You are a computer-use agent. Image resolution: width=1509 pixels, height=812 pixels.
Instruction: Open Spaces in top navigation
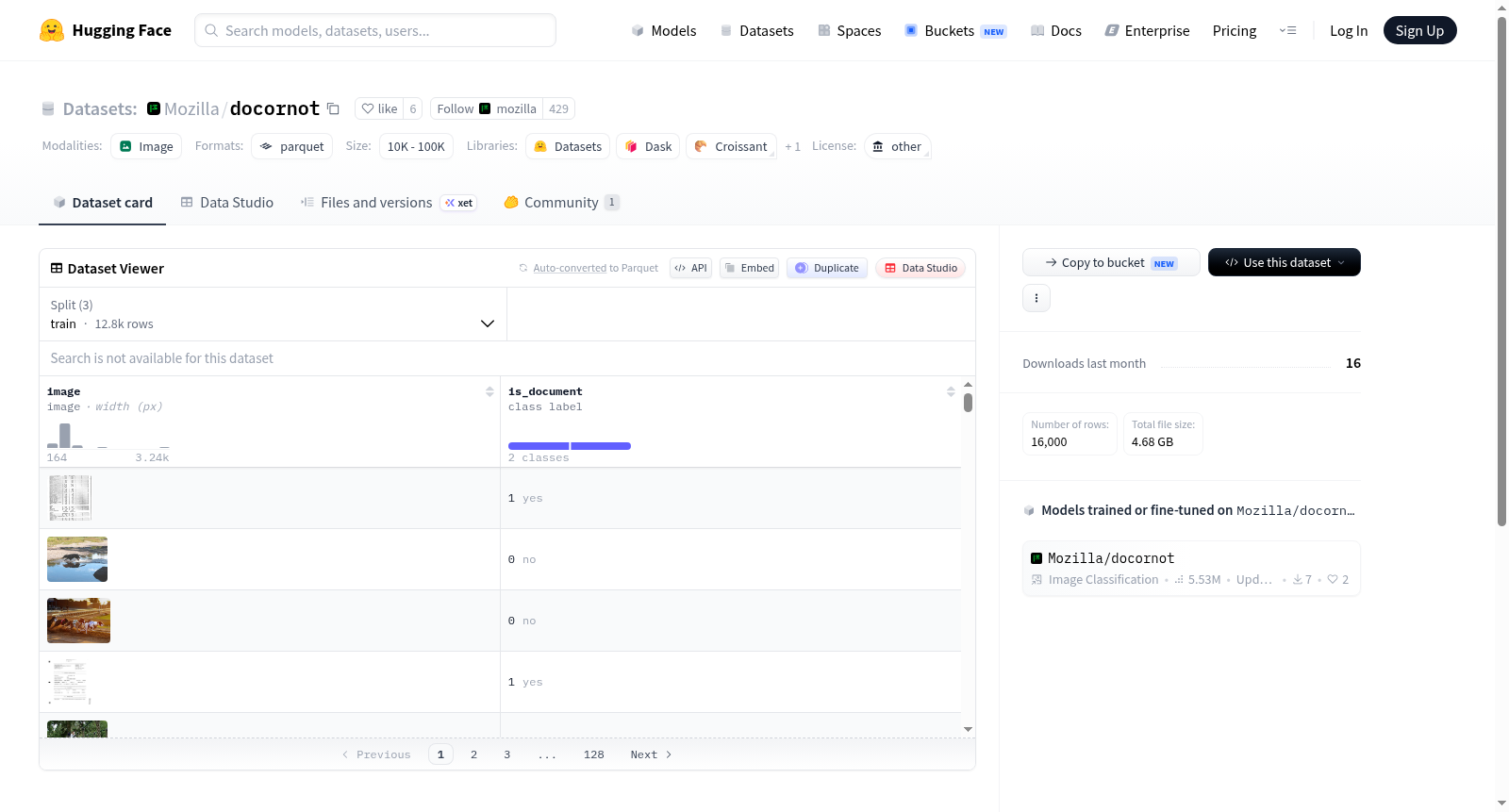(x=850, y=30)
